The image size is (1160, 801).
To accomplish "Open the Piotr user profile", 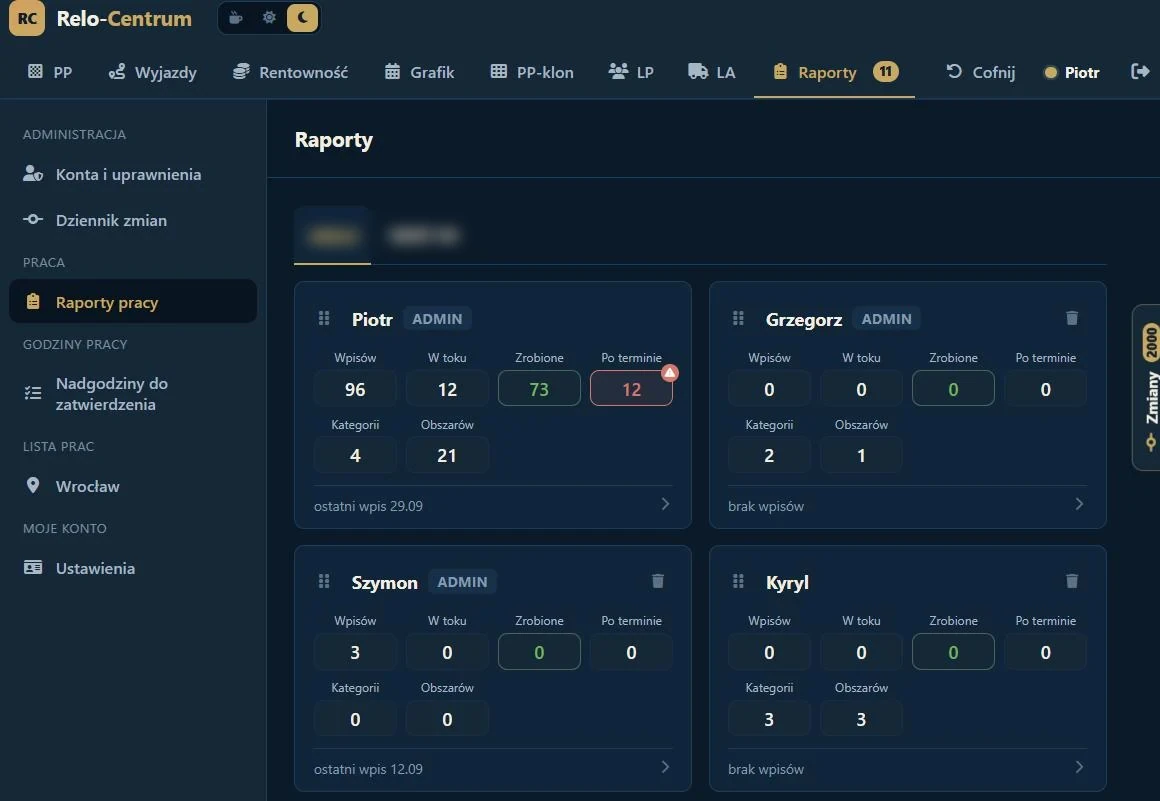I will pyautogui.click(x=1071, y=72).
